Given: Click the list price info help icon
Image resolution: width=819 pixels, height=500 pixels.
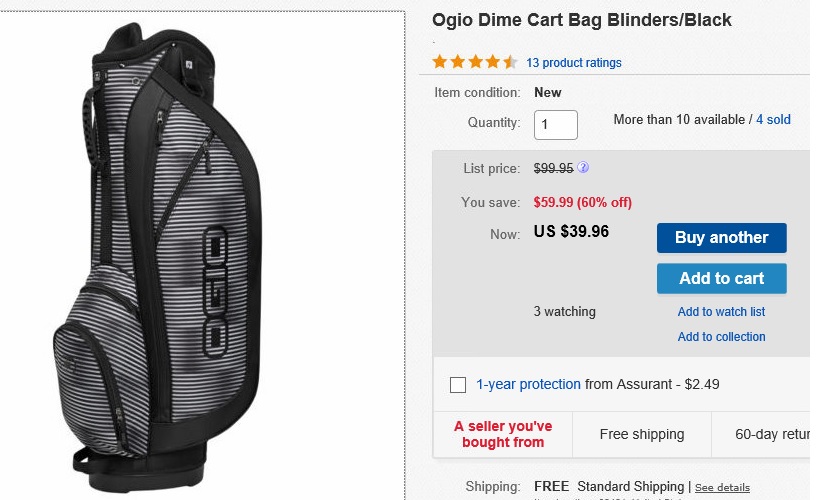Looking at the screenshot, I should tap(583, 168).
